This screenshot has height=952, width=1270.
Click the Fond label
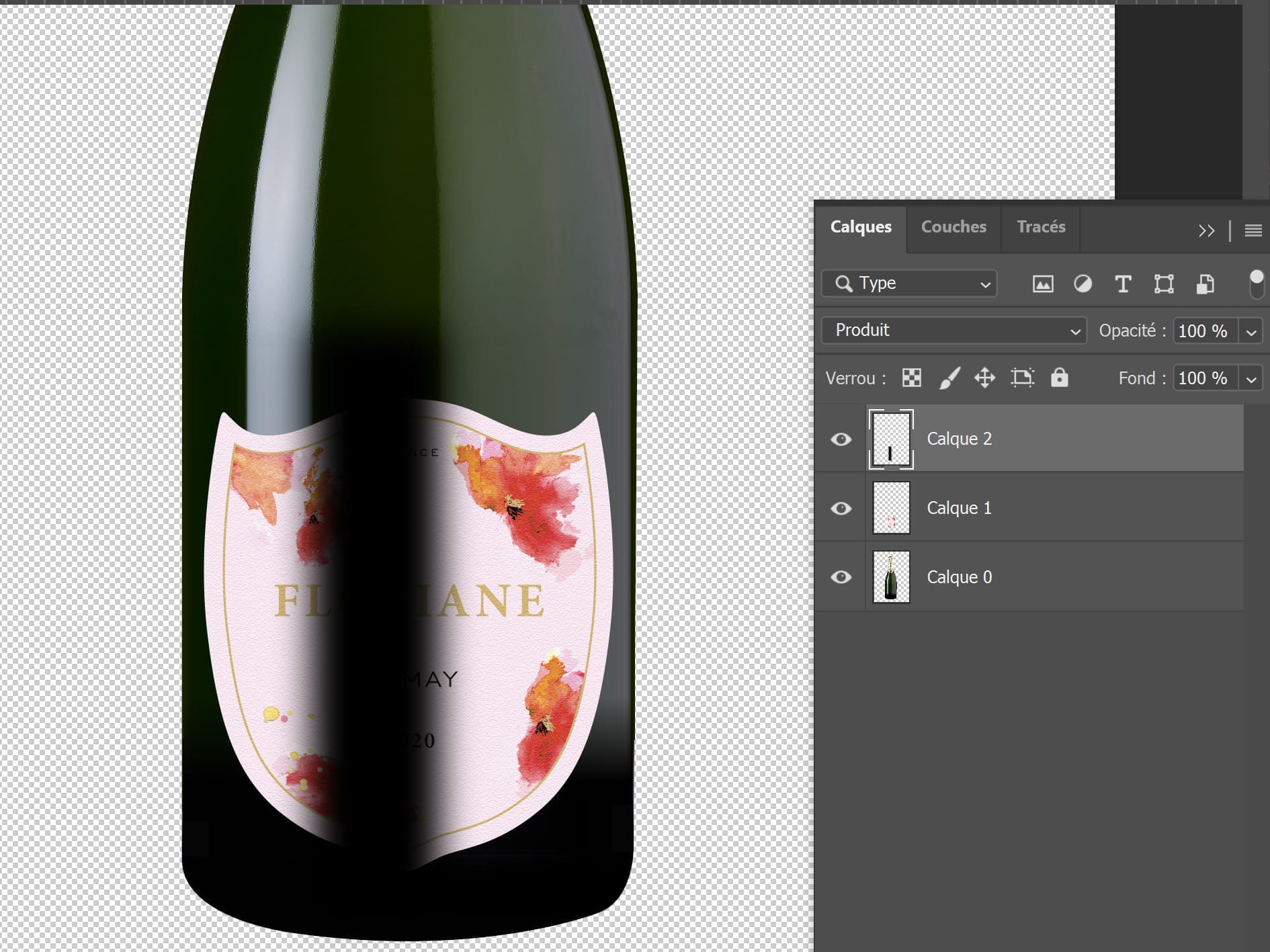1142,379
